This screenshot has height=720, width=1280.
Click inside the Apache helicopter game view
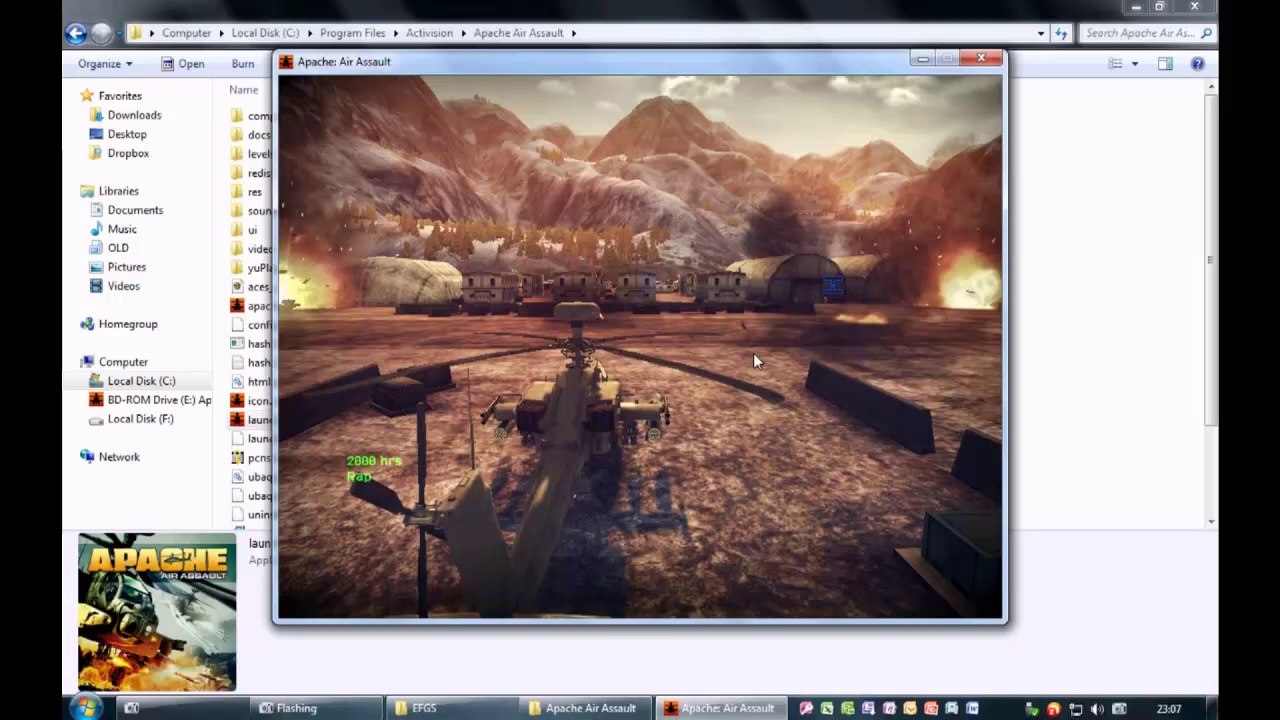640,347
